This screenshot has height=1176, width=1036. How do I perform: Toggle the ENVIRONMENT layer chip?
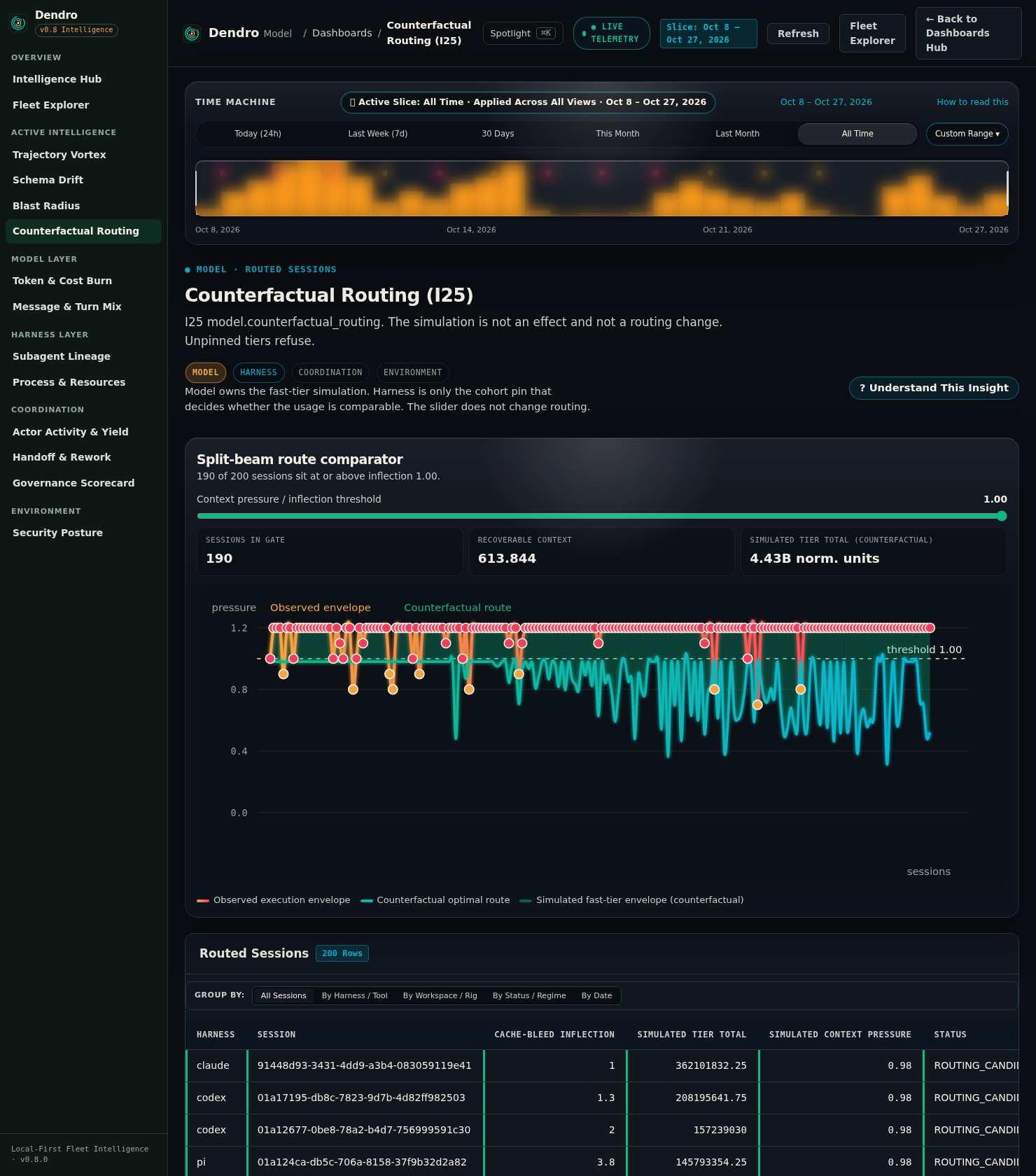[412, 372]
